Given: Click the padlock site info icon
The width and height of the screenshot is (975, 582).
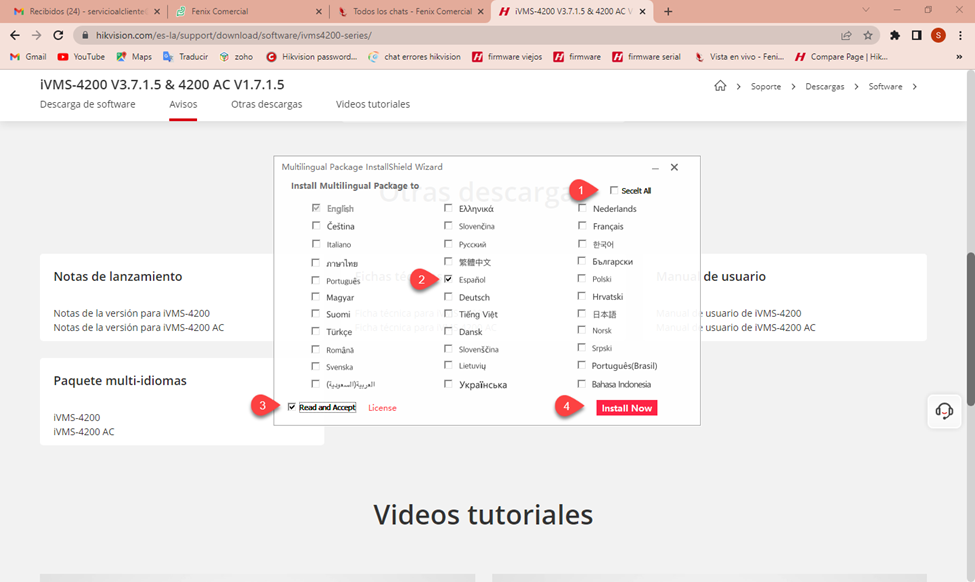Looking at the screenshot, I should point(85,35).
